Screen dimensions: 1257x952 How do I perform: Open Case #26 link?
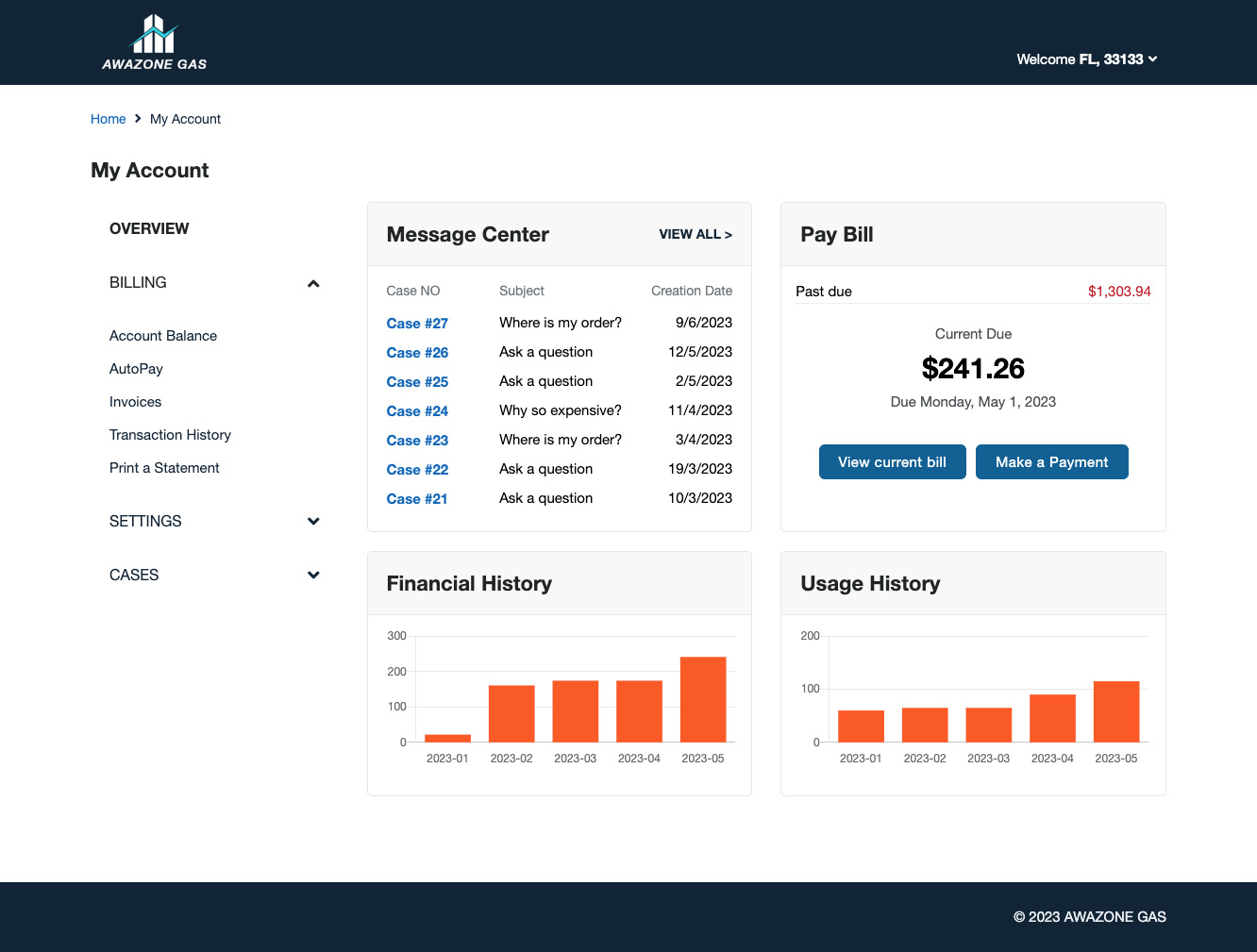point(417,353)
